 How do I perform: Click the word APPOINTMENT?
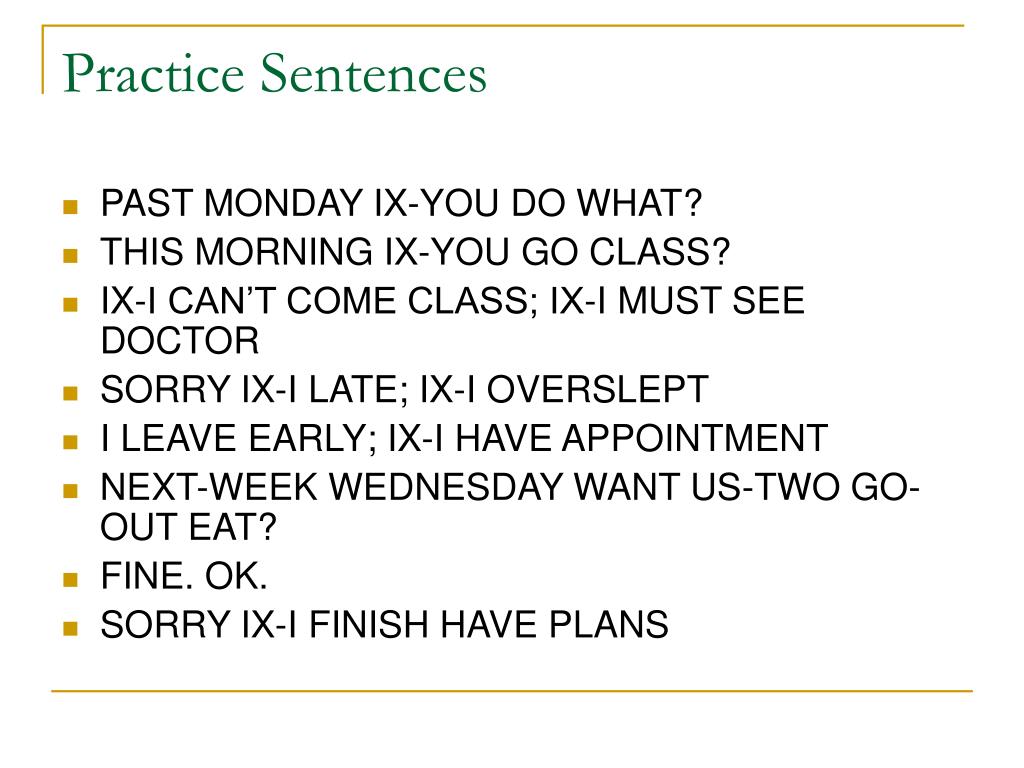[696, 438]
